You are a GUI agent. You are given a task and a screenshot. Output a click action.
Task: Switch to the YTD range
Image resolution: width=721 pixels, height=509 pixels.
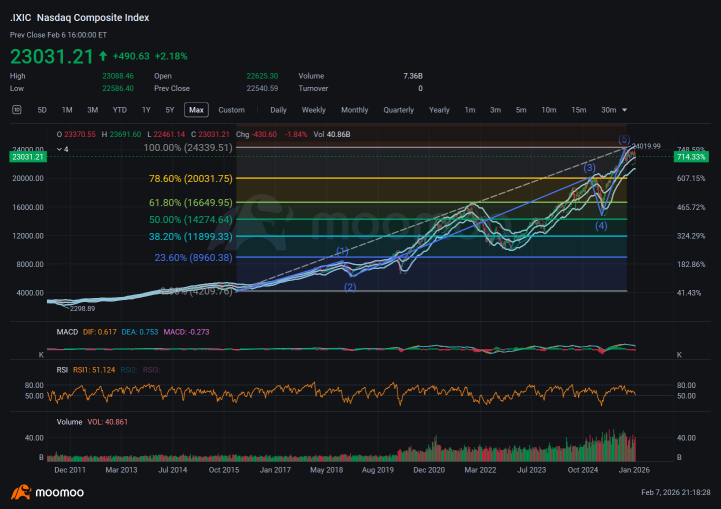point(120,110)
